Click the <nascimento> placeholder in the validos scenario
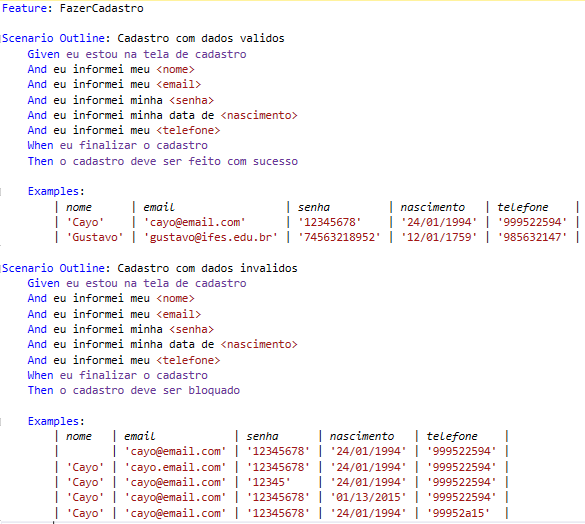Image resolution: width=585 pixels, height=524 pixels. 259,116
